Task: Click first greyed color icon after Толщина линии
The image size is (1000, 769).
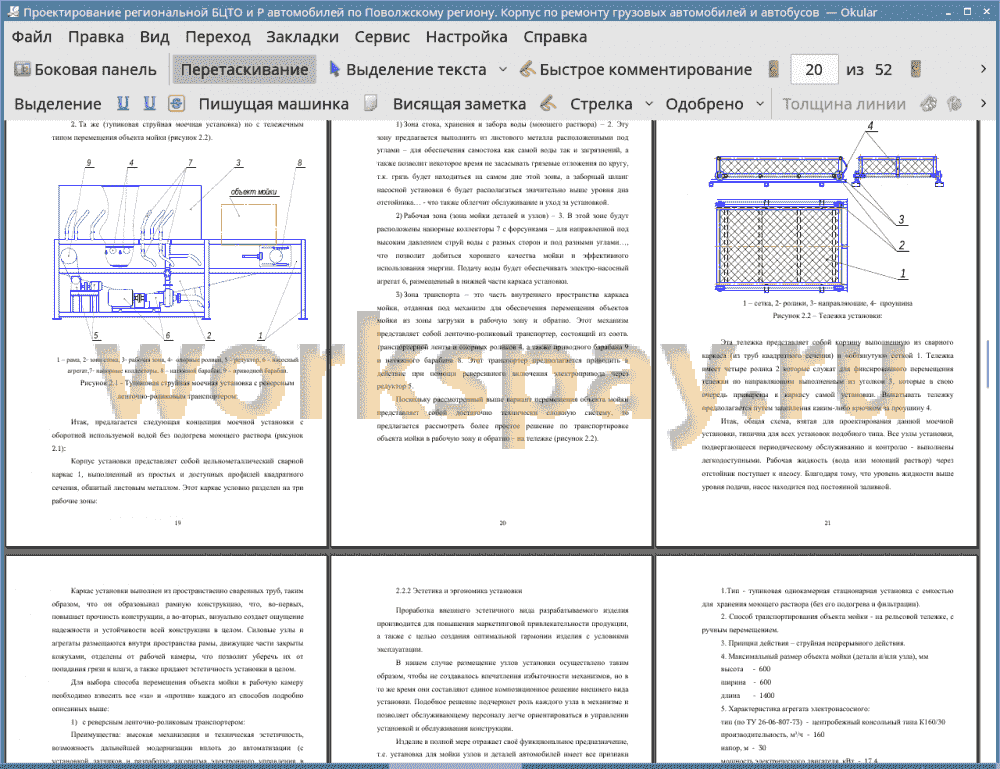Action: [x=929, y=103]
